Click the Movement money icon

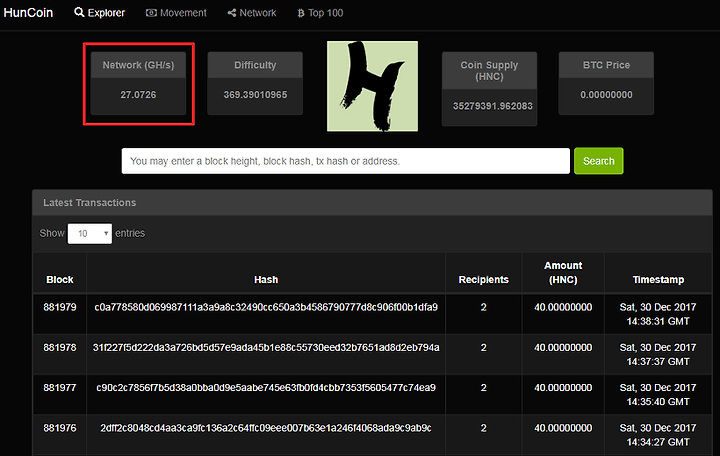coord(151,13)
